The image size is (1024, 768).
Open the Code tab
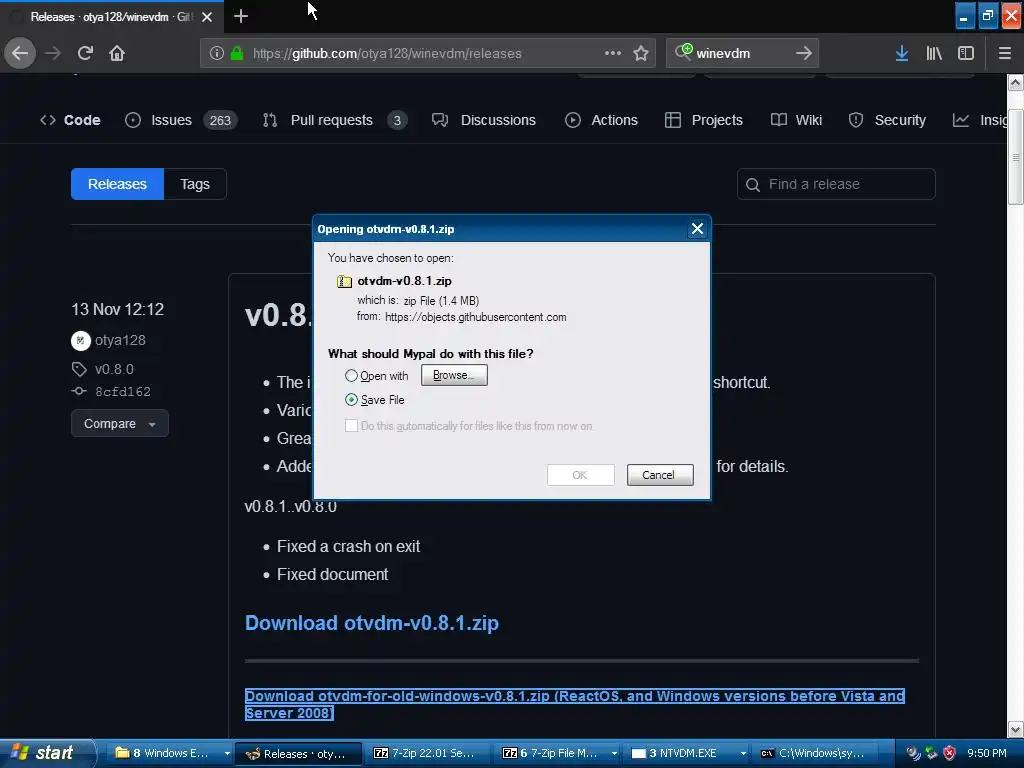[70, 120]
